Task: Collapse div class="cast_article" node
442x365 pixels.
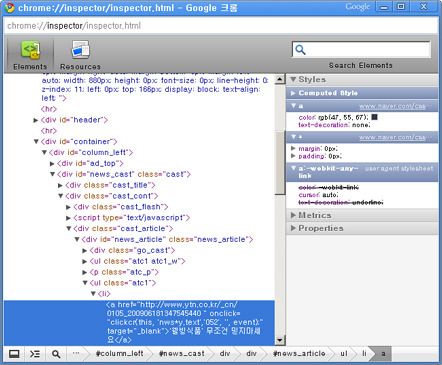Action: (x=69, y=229)
